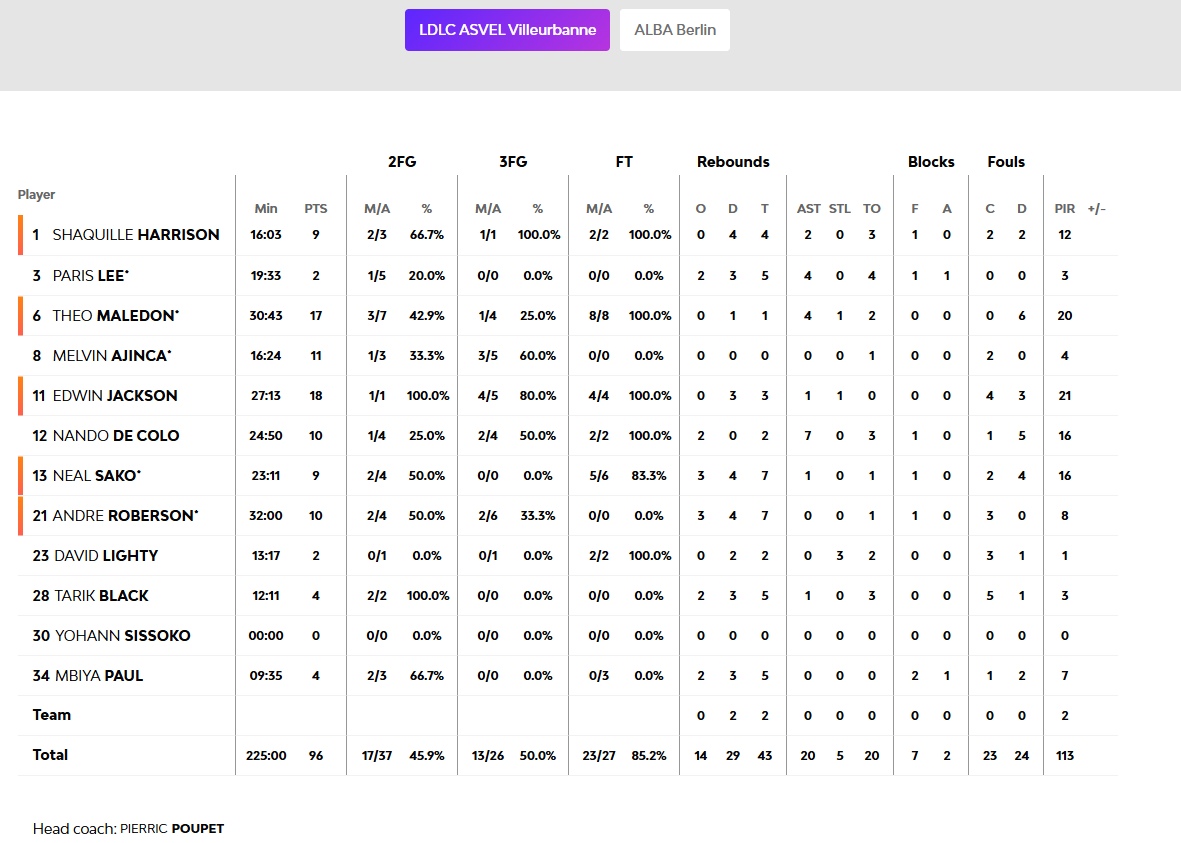This screenshot has height=843, width=1181.
Task: Click the PTS column header
Action: point(316,209)
